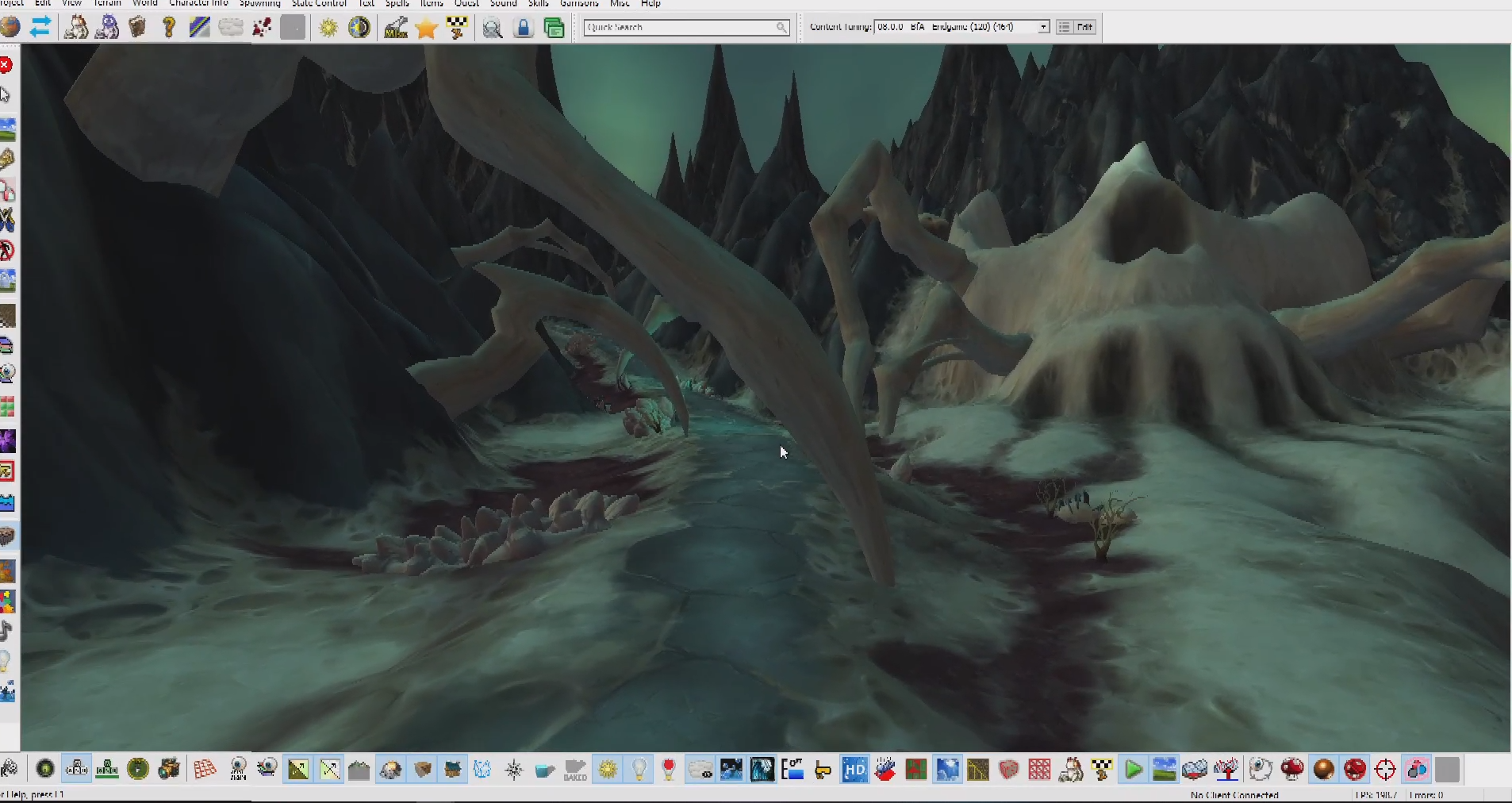Toggle the rocks display button
The width and height of the screenshot is (1512, 803).
(x=390, y=769)
